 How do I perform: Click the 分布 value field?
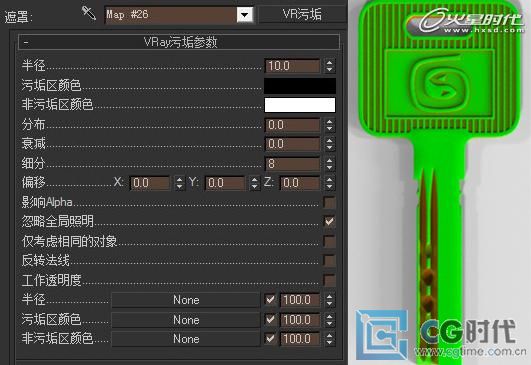(292, 125)
